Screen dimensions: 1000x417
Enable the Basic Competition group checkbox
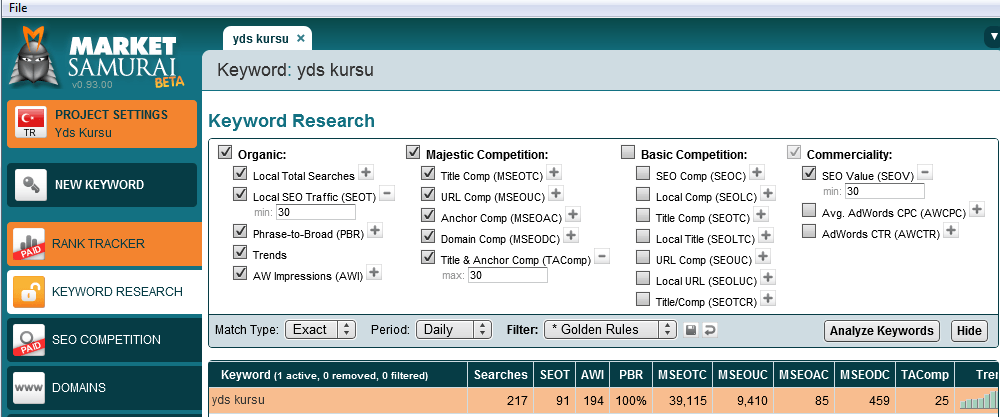pos(628,153)
